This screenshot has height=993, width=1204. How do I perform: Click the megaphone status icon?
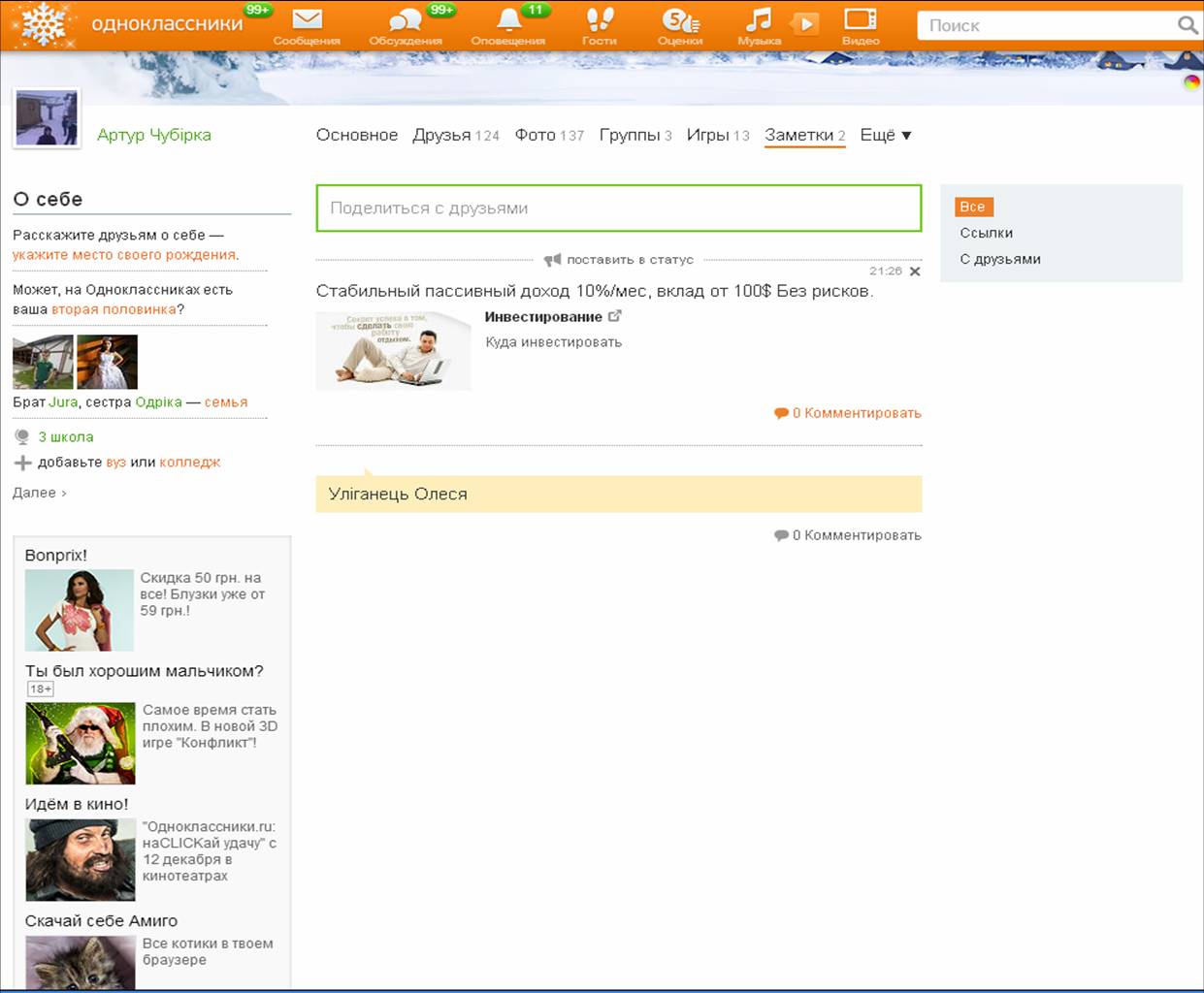552,260
